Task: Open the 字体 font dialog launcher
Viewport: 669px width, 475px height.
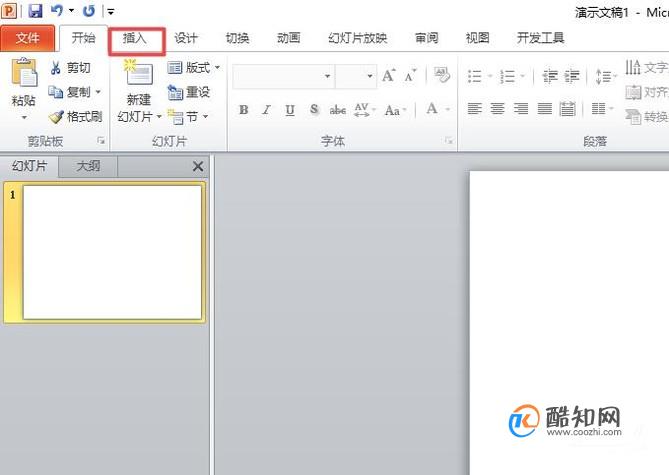Action: click(x=448, y=140)
